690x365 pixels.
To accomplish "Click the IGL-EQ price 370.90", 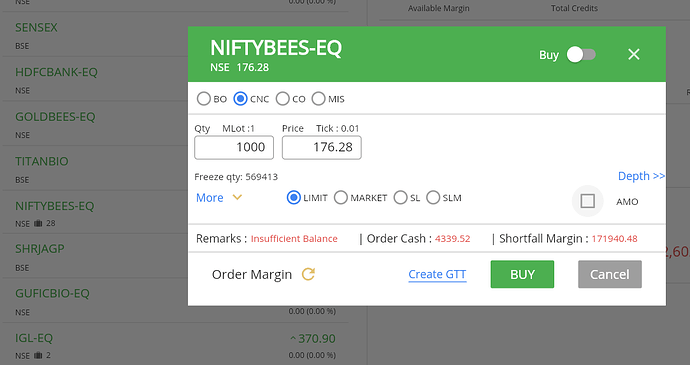I will (x=317, y=339).
